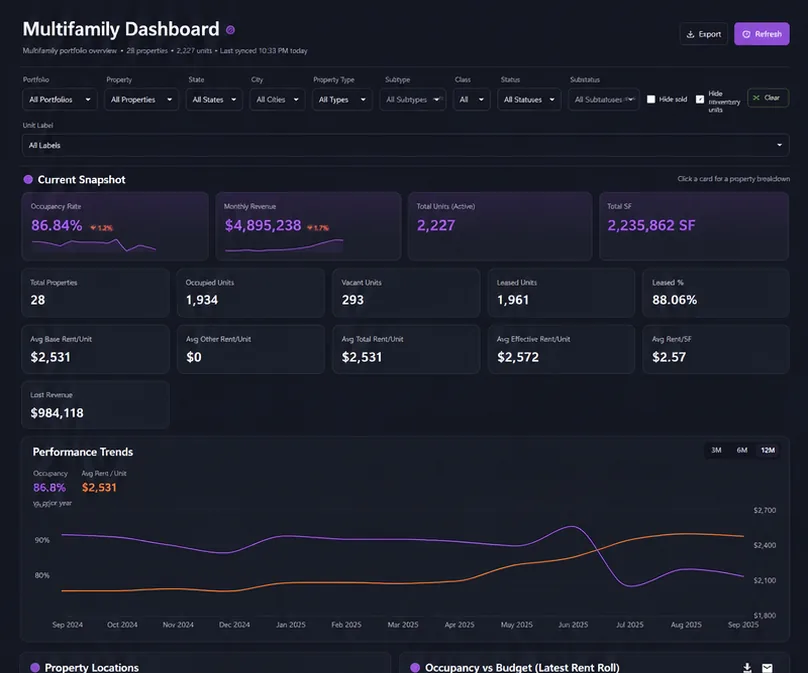Open the Class filter dropdown
Viewport: 808px width, 673px height.
pos(472,99)
